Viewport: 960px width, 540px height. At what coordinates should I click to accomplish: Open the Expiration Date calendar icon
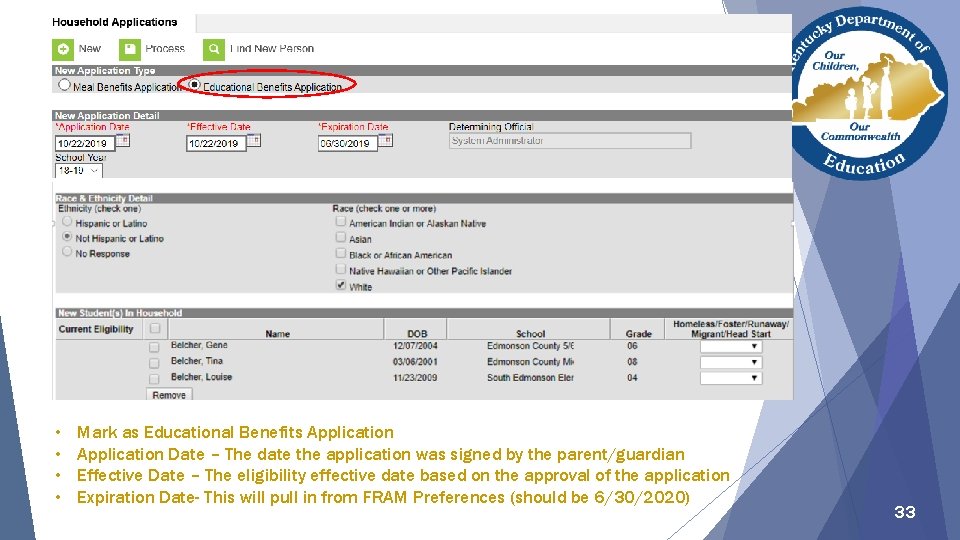(385, 141)
